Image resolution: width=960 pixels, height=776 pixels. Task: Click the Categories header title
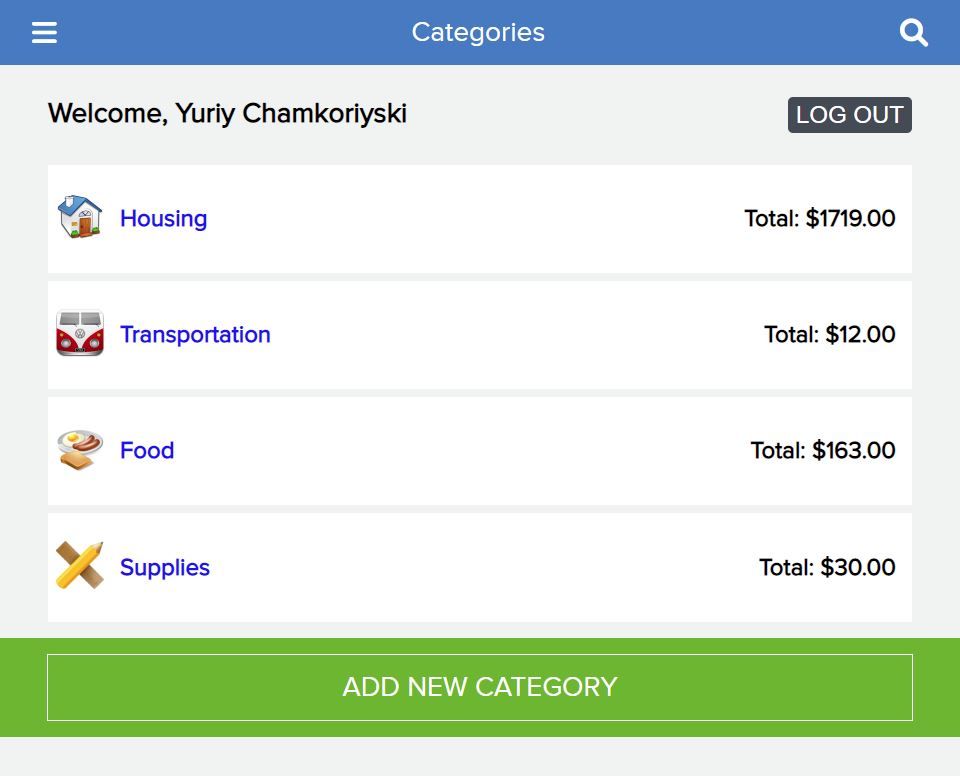pos(478,32)
